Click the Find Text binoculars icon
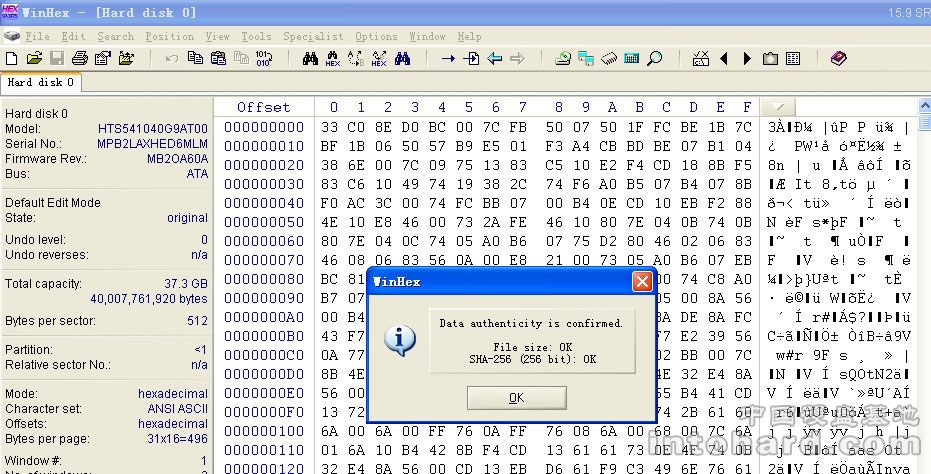 (x=310, y=59)
